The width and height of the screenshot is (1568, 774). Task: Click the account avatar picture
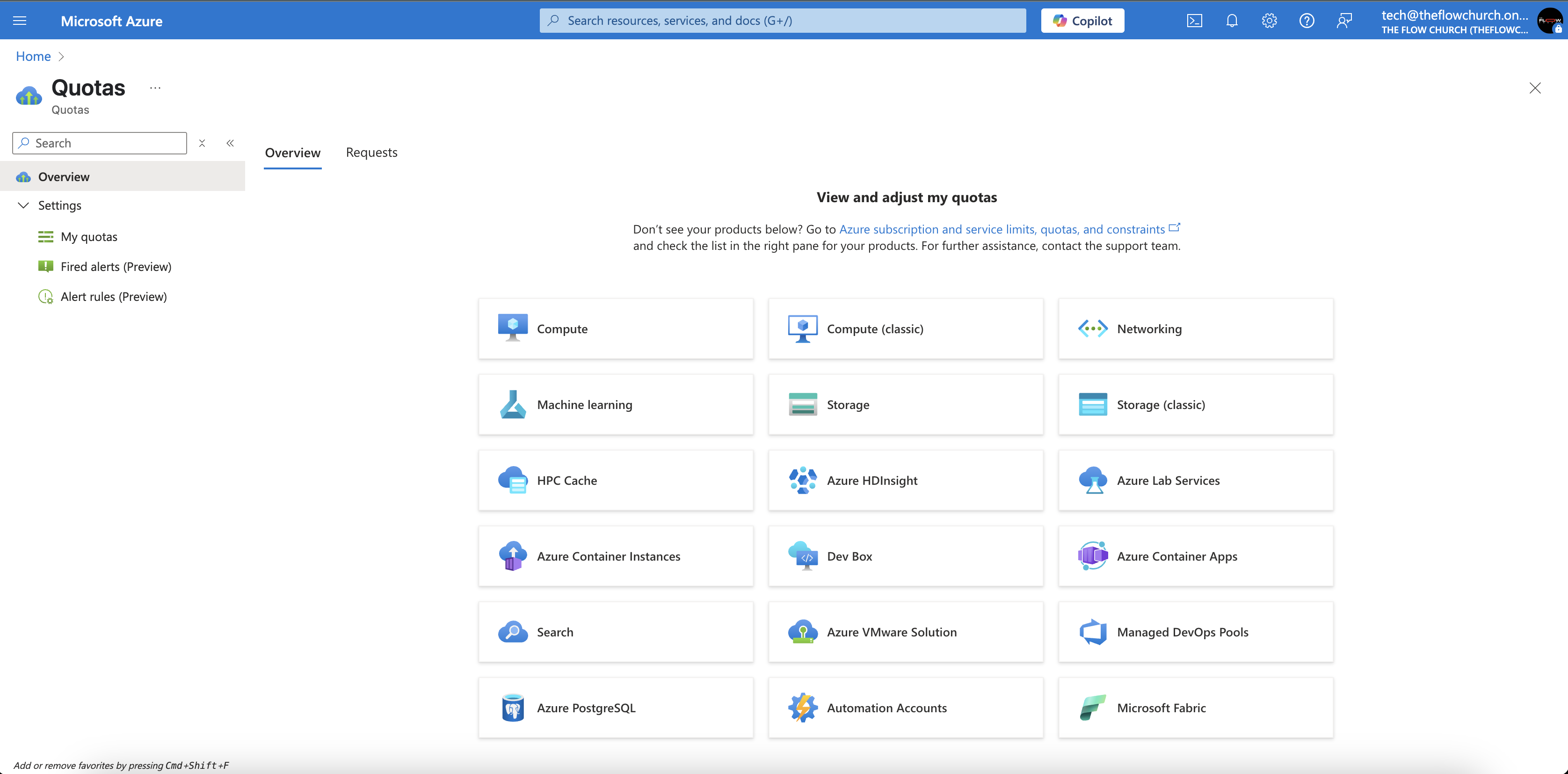click(1550, 20)
